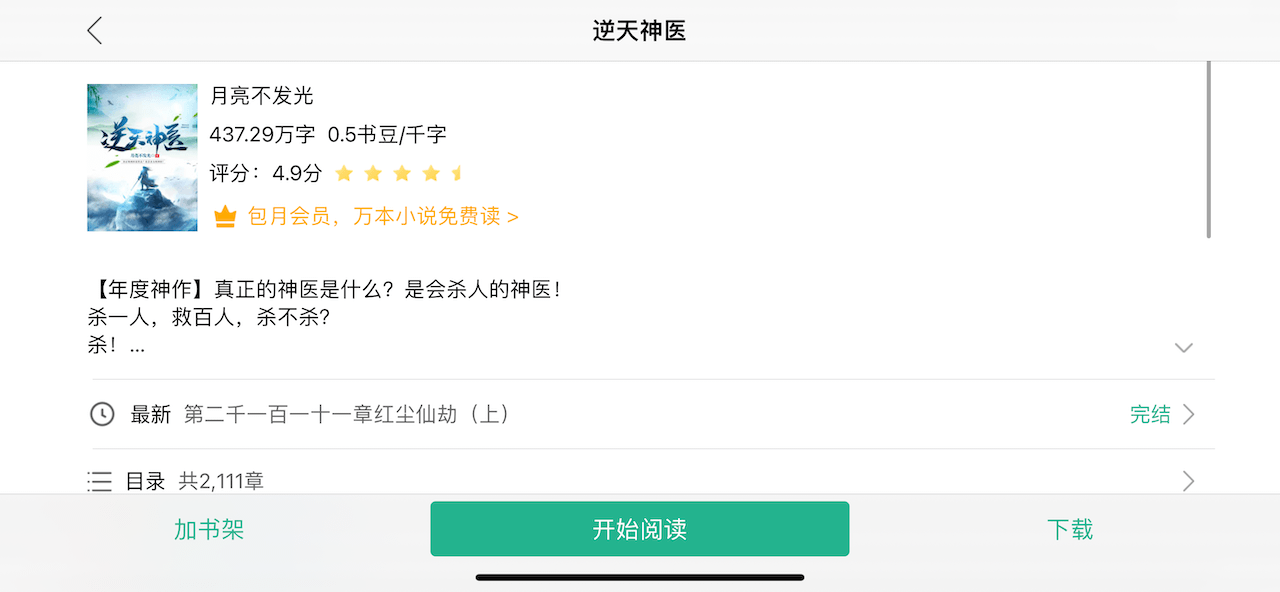This screenshot has width=1280, height=592.
Task: Tap the third rating star
Action: click(402, 174)
